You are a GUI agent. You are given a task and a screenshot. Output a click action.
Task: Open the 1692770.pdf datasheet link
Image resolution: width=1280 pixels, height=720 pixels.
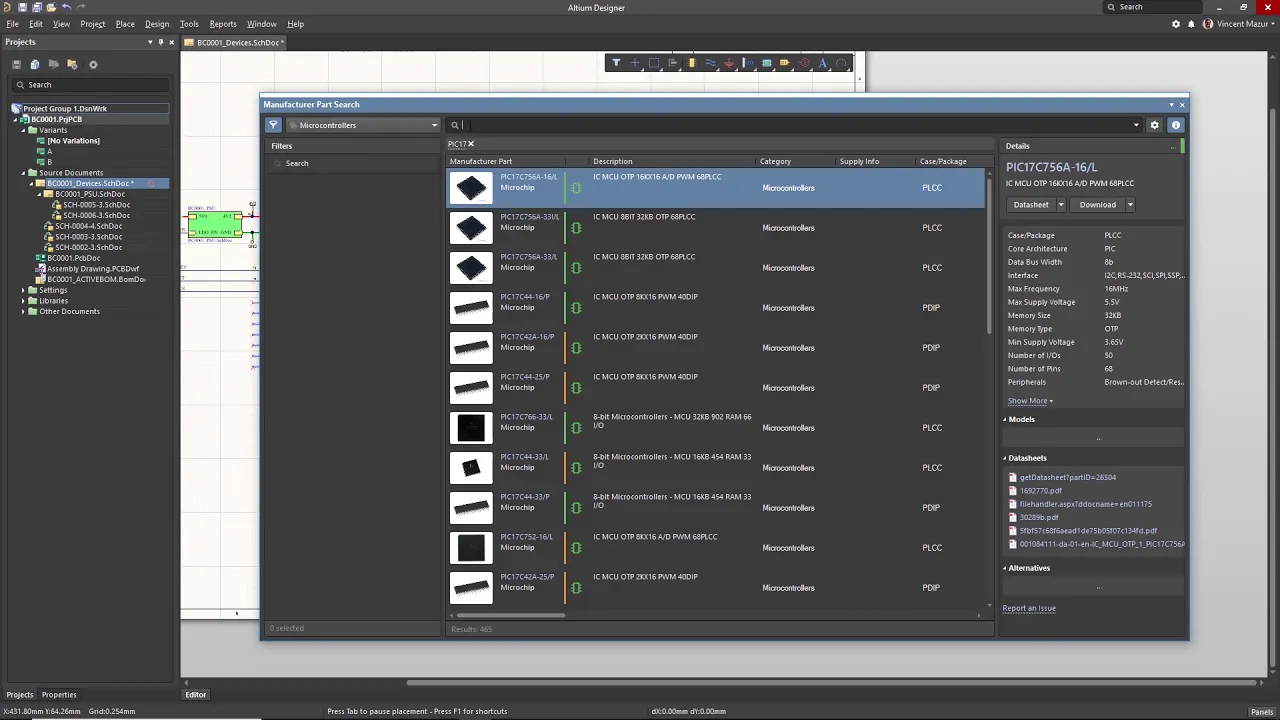(1040, 491)
